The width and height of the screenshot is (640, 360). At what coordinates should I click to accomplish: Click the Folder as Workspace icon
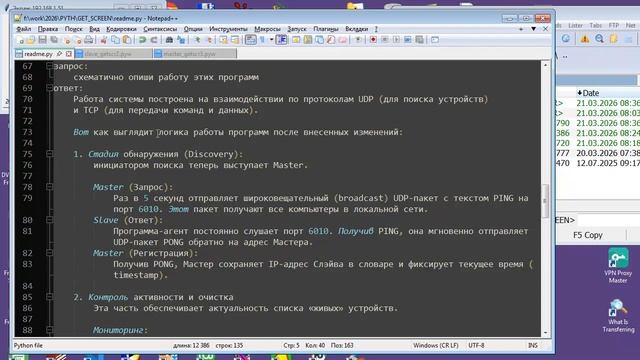pyautogui.click(x=342, y=40)
